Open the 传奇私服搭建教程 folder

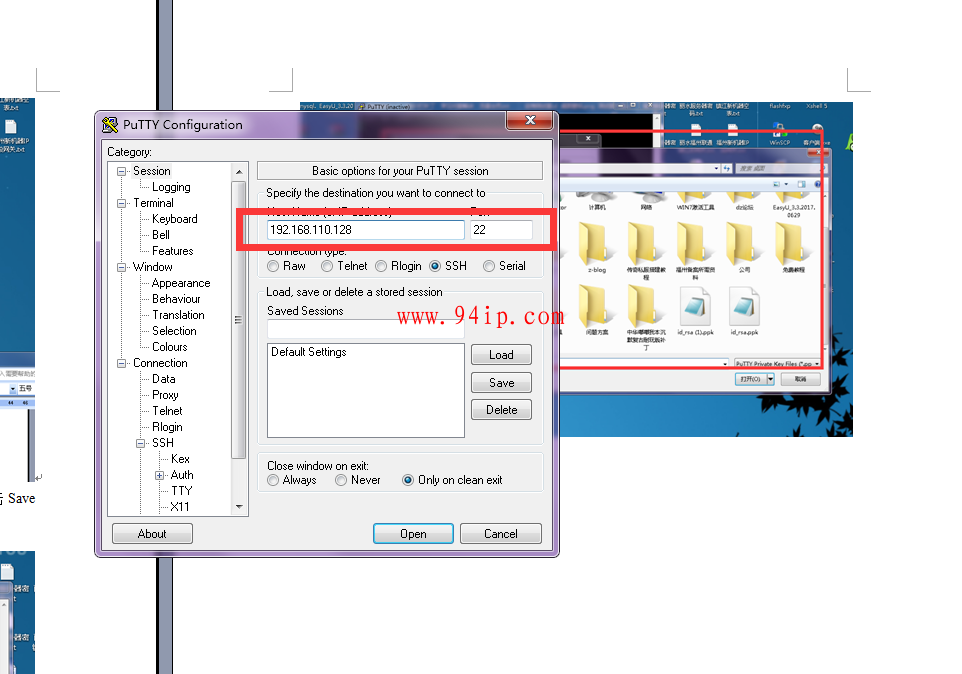tap(645, 251)
